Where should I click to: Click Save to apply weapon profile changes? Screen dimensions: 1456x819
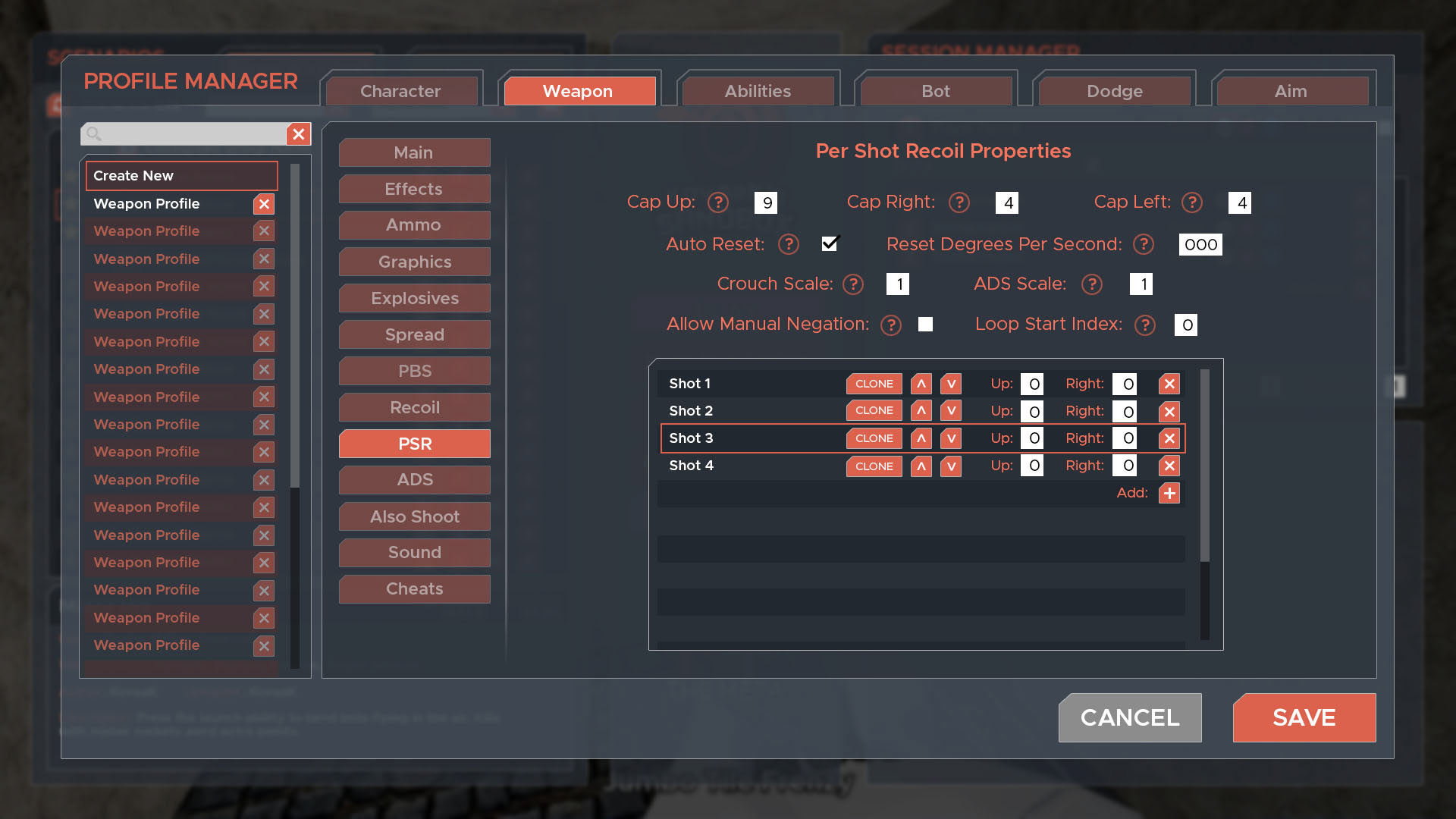1304,716
